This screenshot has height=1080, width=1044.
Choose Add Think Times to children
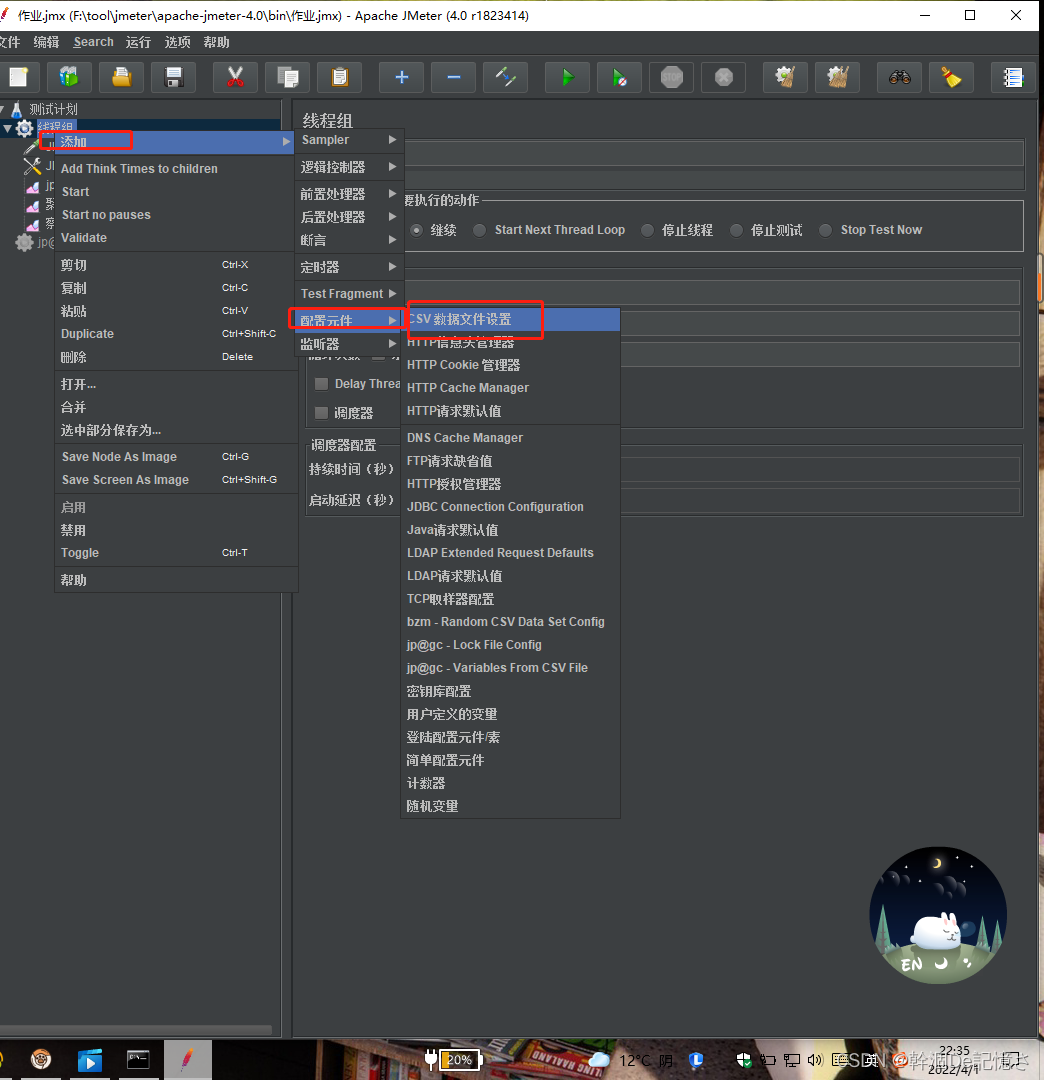(174, 169)
